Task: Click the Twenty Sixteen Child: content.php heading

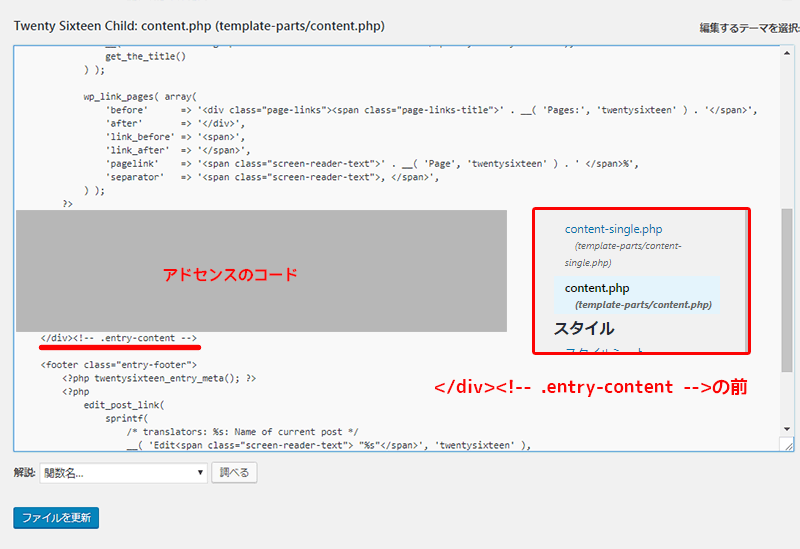Action: click(x=198, y=26)
